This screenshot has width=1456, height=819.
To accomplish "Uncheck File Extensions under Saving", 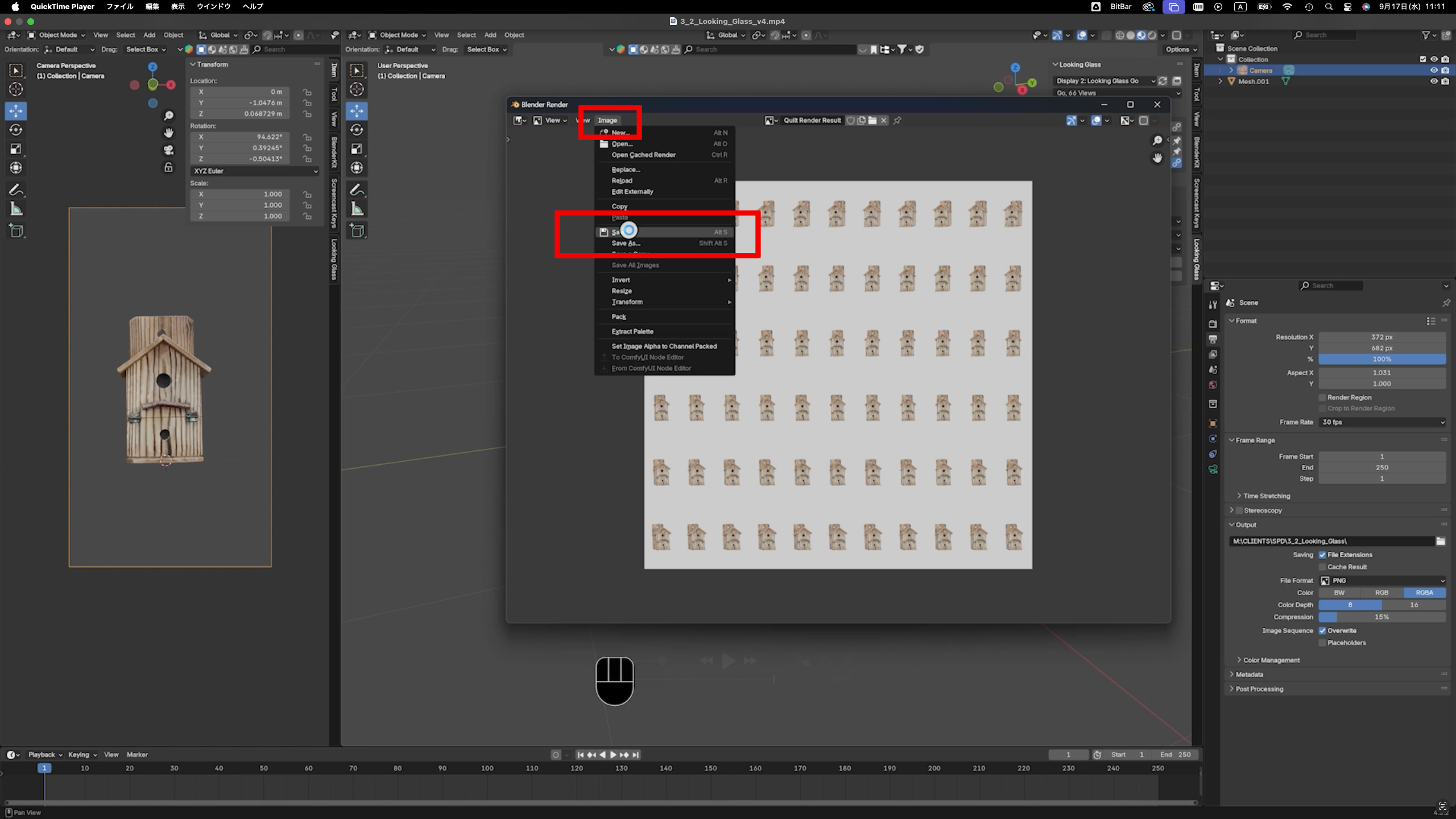I will [x=1323, y=555].
